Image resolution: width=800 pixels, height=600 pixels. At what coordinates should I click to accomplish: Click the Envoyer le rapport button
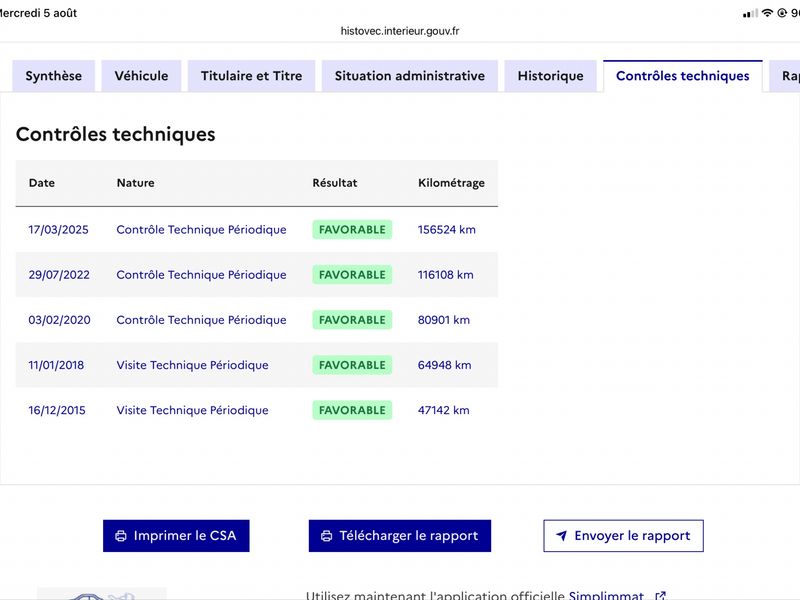coord(623,536)
